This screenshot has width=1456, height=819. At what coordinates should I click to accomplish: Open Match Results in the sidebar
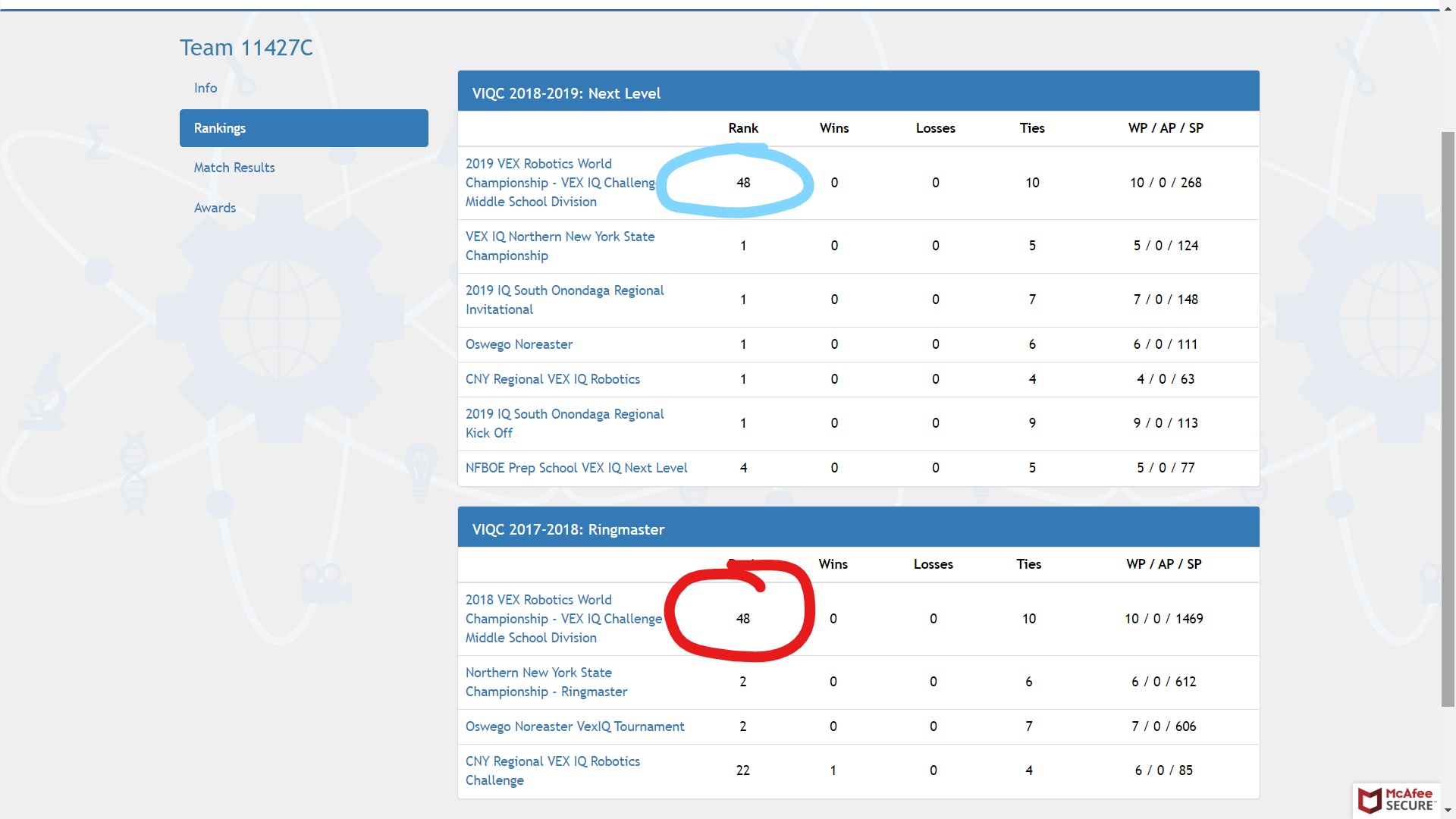[234, 168]
